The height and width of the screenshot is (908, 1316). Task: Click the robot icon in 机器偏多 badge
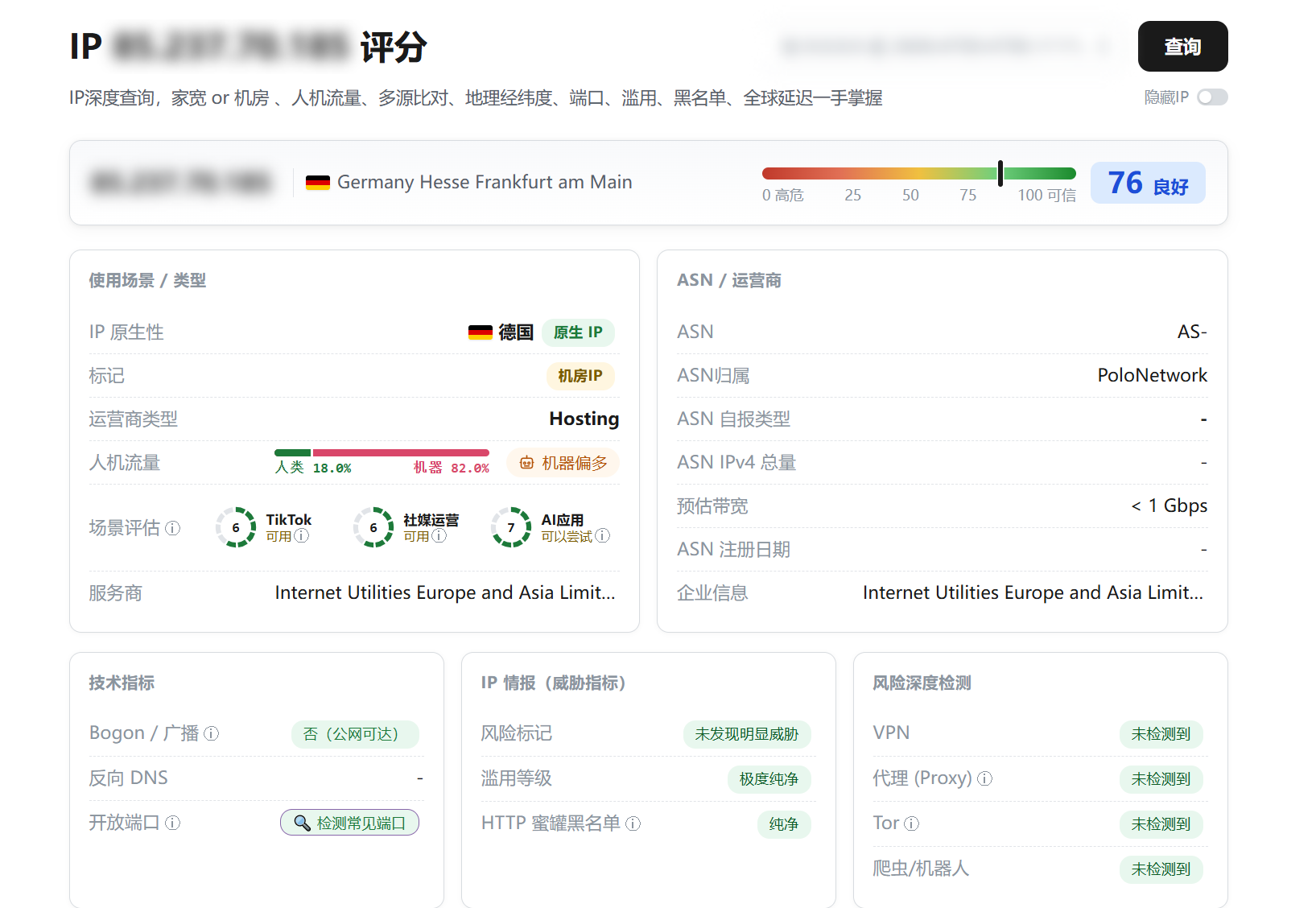(x=527, y=463)
